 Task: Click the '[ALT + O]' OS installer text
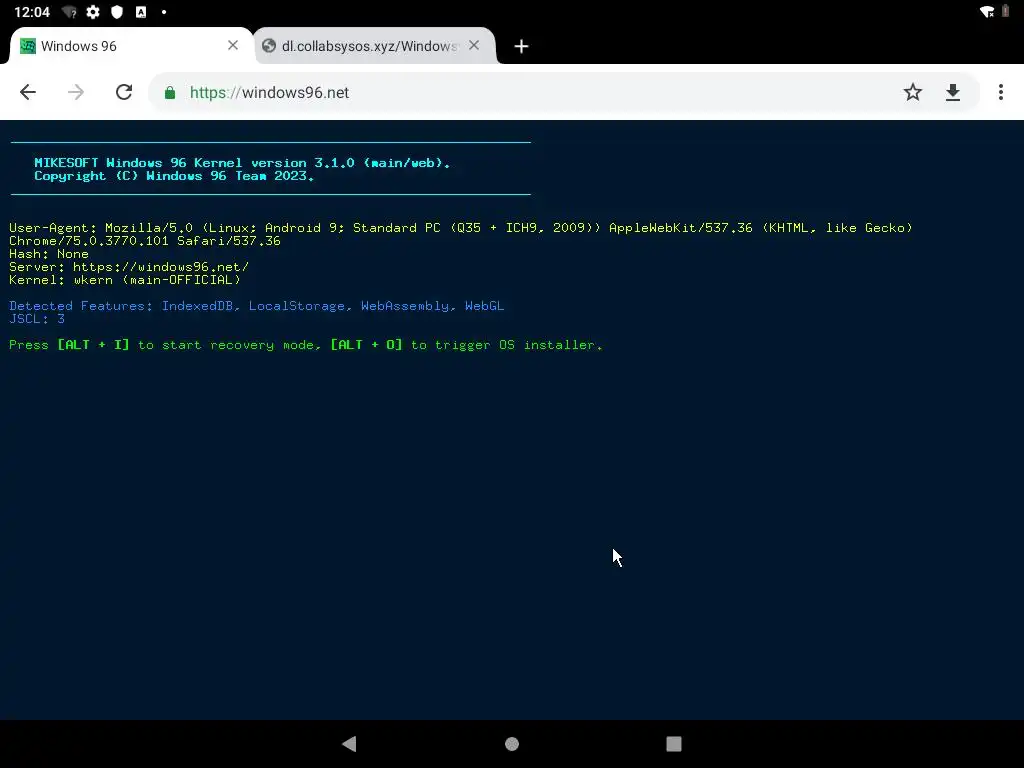coord(366,345)
